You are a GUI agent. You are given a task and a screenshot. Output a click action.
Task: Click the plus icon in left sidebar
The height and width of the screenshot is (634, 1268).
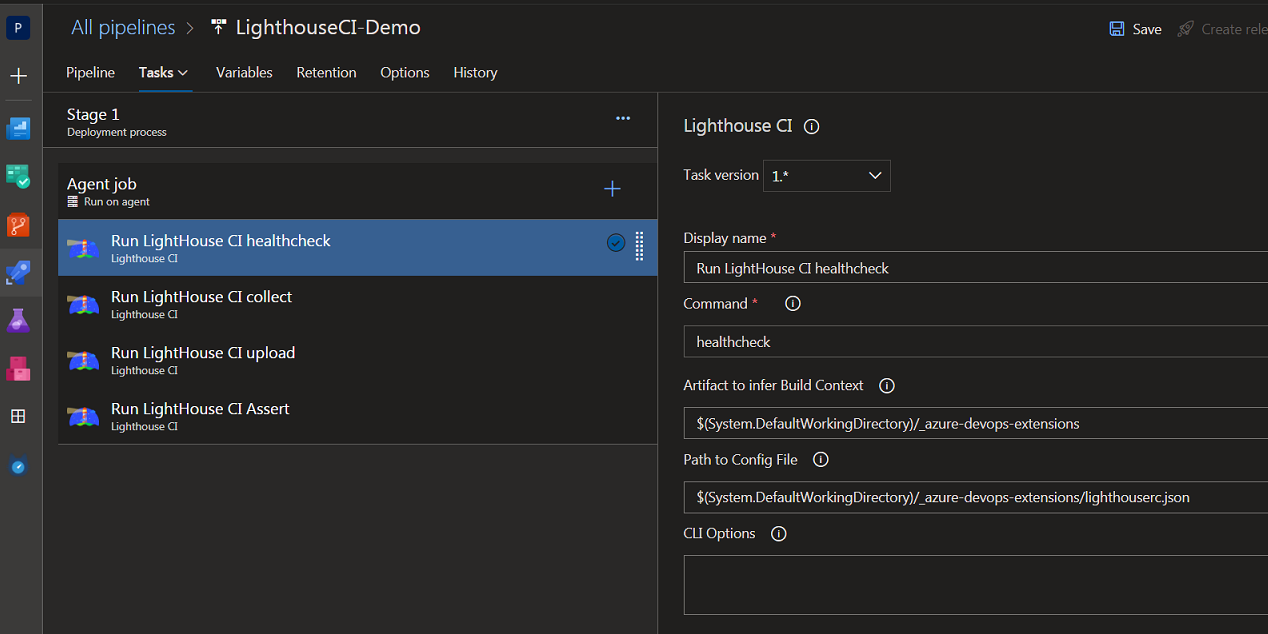pos(18,76)
